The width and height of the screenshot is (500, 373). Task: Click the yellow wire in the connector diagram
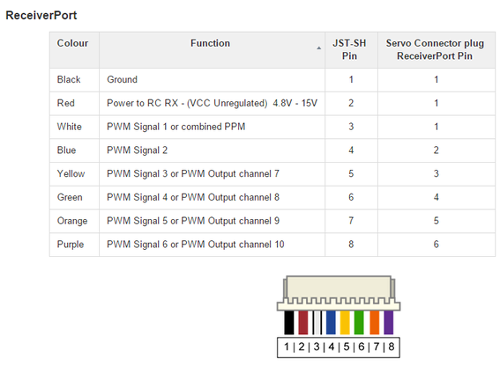tap(345, 322)
